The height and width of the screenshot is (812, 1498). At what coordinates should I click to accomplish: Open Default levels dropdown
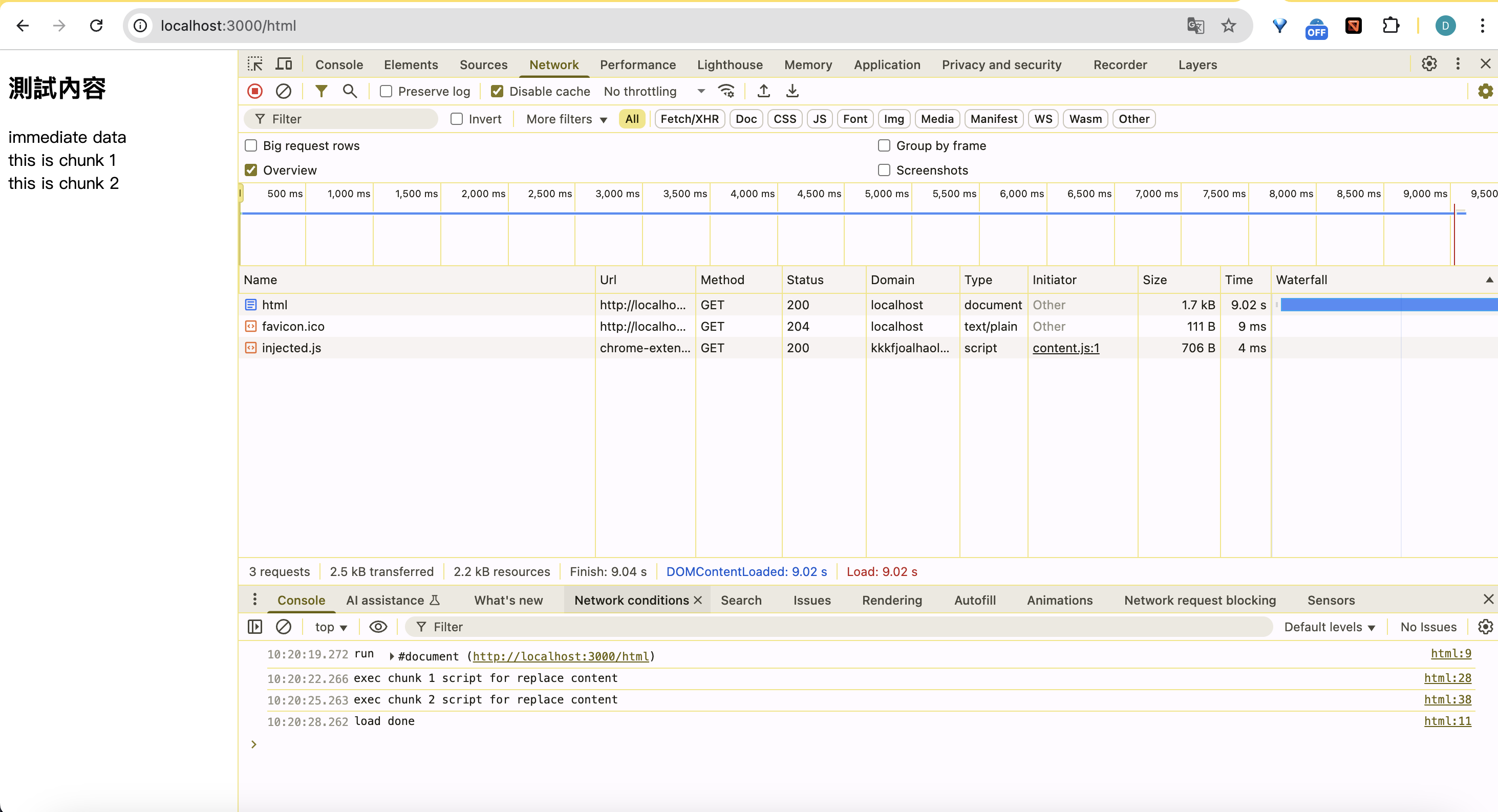click(1330, 627)
